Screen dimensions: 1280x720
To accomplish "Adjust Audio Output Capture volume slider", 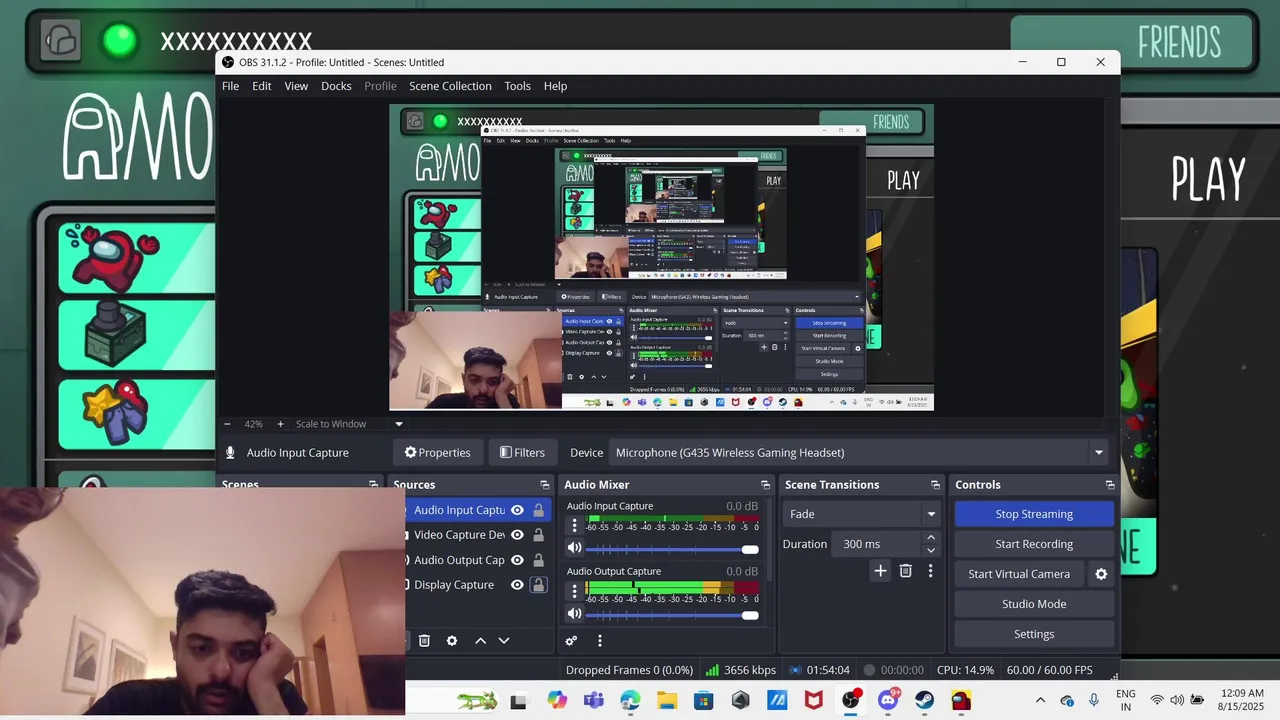I will pos(672,614).
